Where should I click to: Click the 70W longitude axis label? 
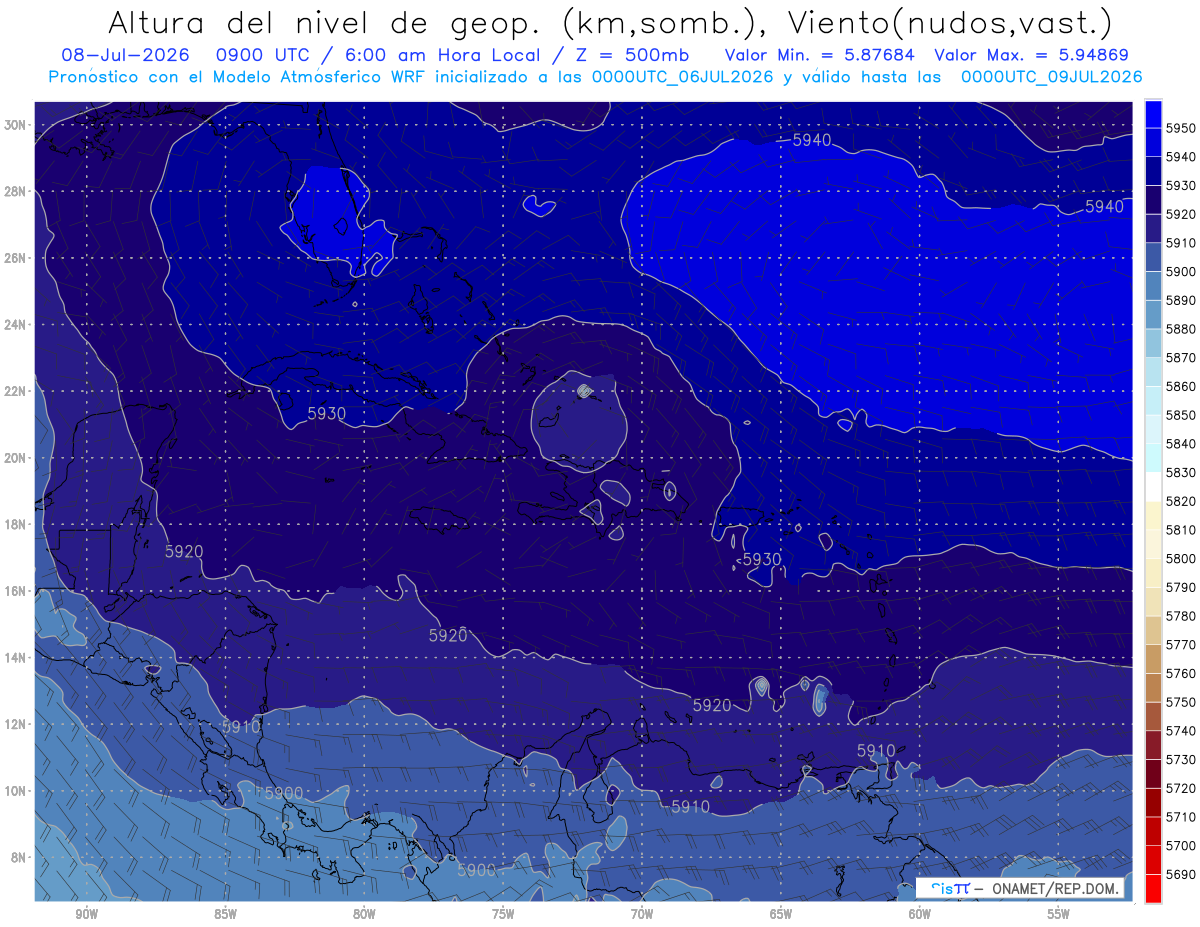coord(642,914)
